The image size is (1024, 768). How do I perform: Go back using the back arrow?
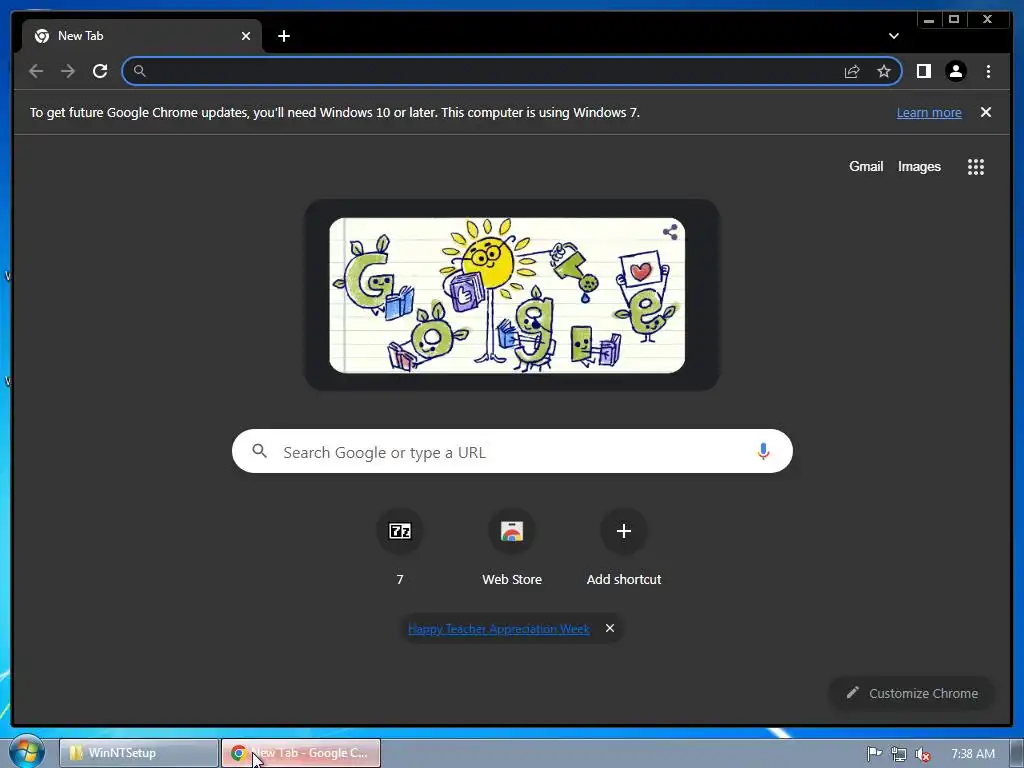(36, 71)
